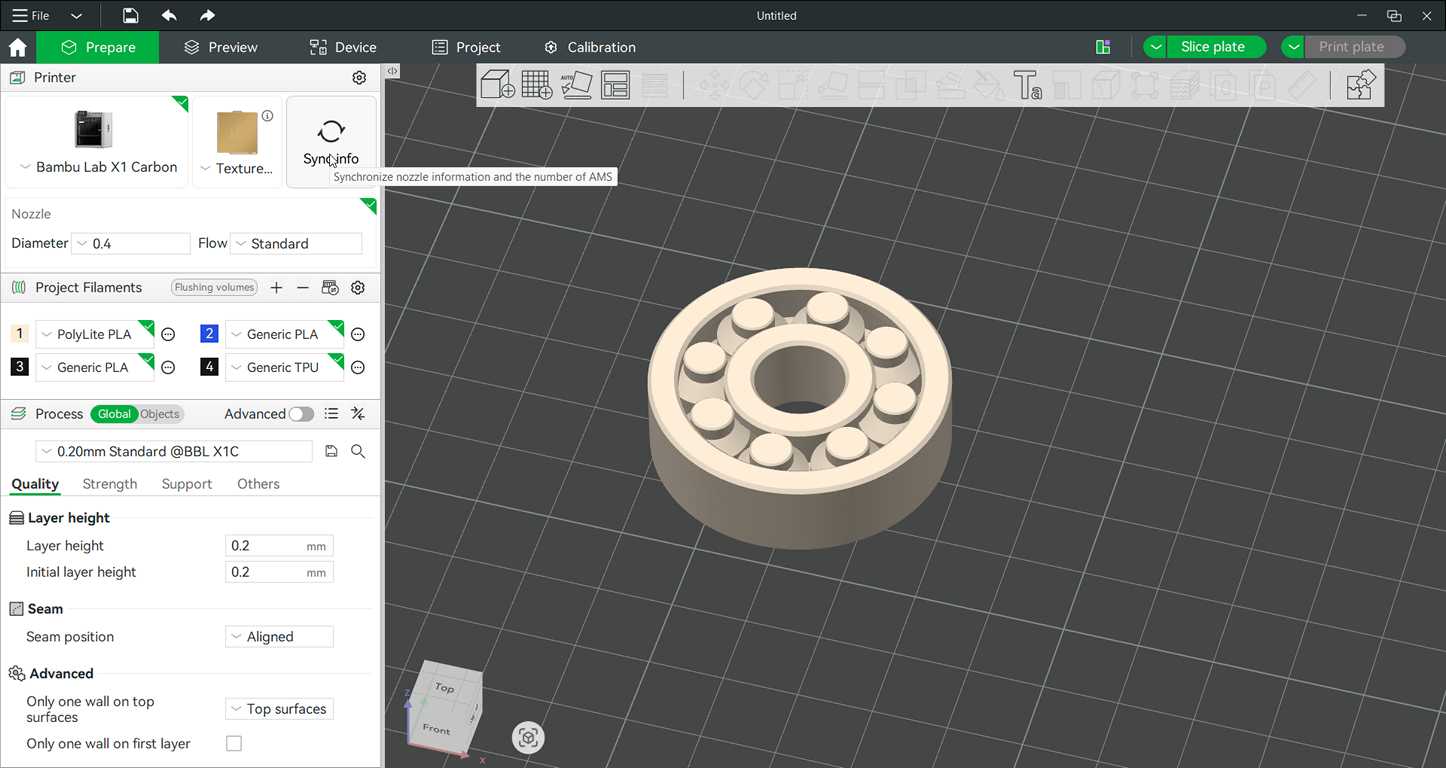
Task: Click the view reset icon beside the cube
Action: click(528, 738)
